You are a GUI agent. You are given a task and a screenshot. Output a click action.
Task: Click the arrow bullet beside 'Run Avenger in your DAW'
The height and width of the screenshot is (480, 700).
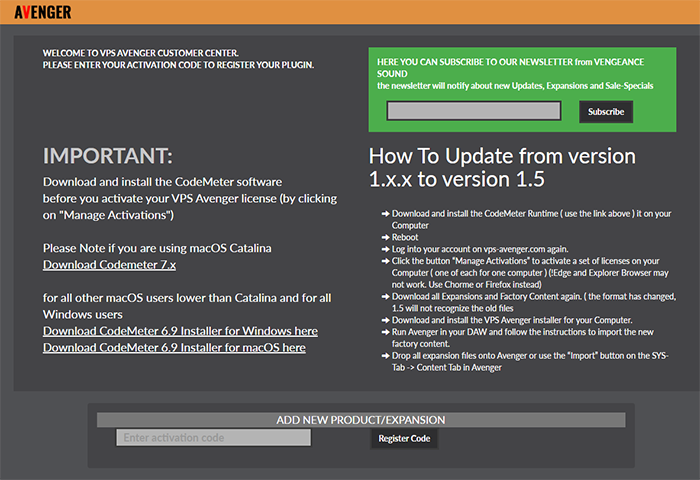(x=386, y=332)
